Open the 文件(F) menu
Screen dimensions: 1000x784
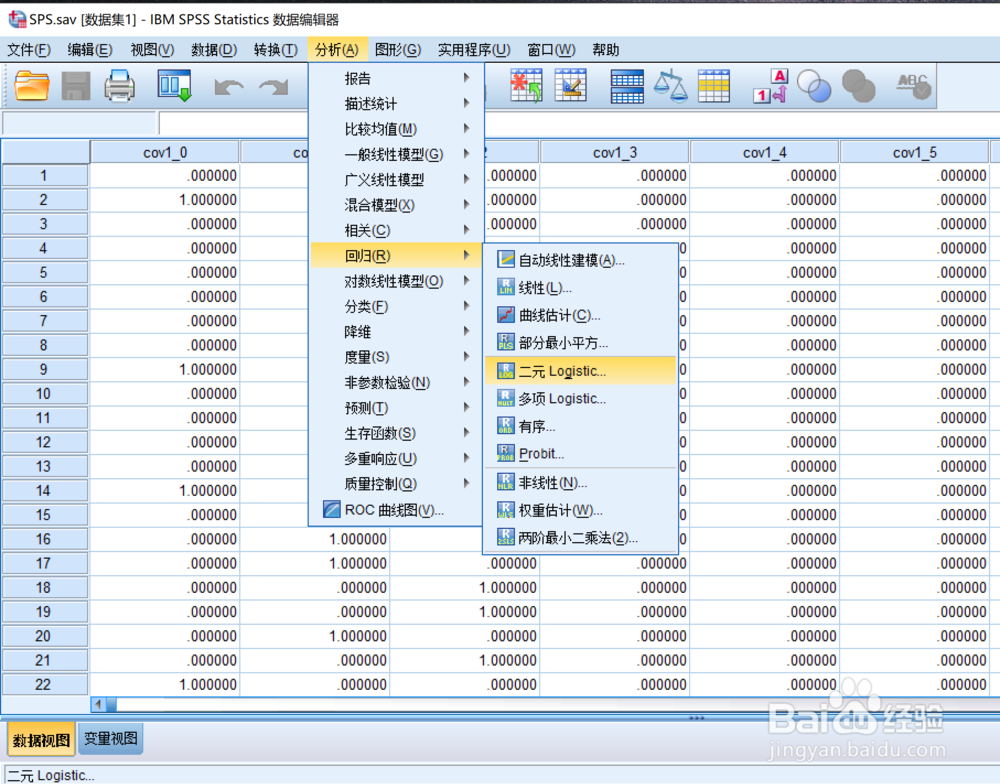[x=29, y=50]
